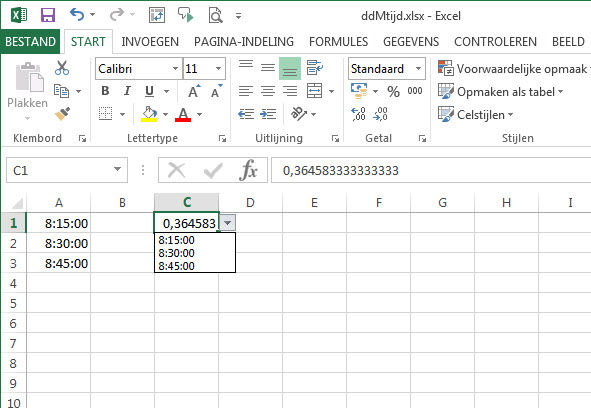
Task: Save the workbook with the floppy icon
Action: pyautogui.click(x=48, y=15)
